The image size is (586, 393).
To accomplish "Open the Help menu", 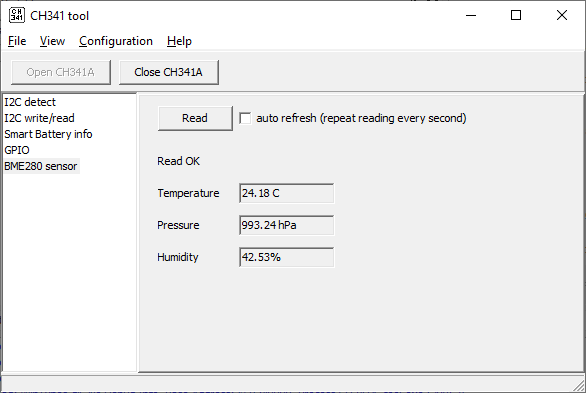I will (x=179, y=41).
